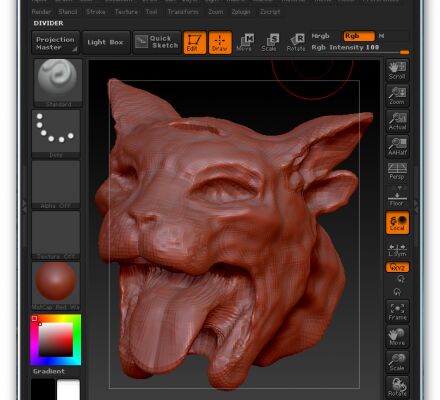Activate Move mode with M icon
Screen dimensions: 440x400
pyautogui.click(x=245, y=43)
